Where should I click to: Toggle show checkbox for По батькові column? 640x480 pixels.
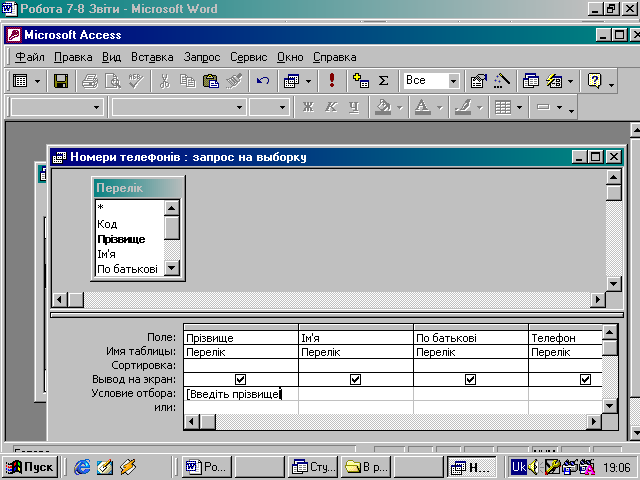[470, 380]
